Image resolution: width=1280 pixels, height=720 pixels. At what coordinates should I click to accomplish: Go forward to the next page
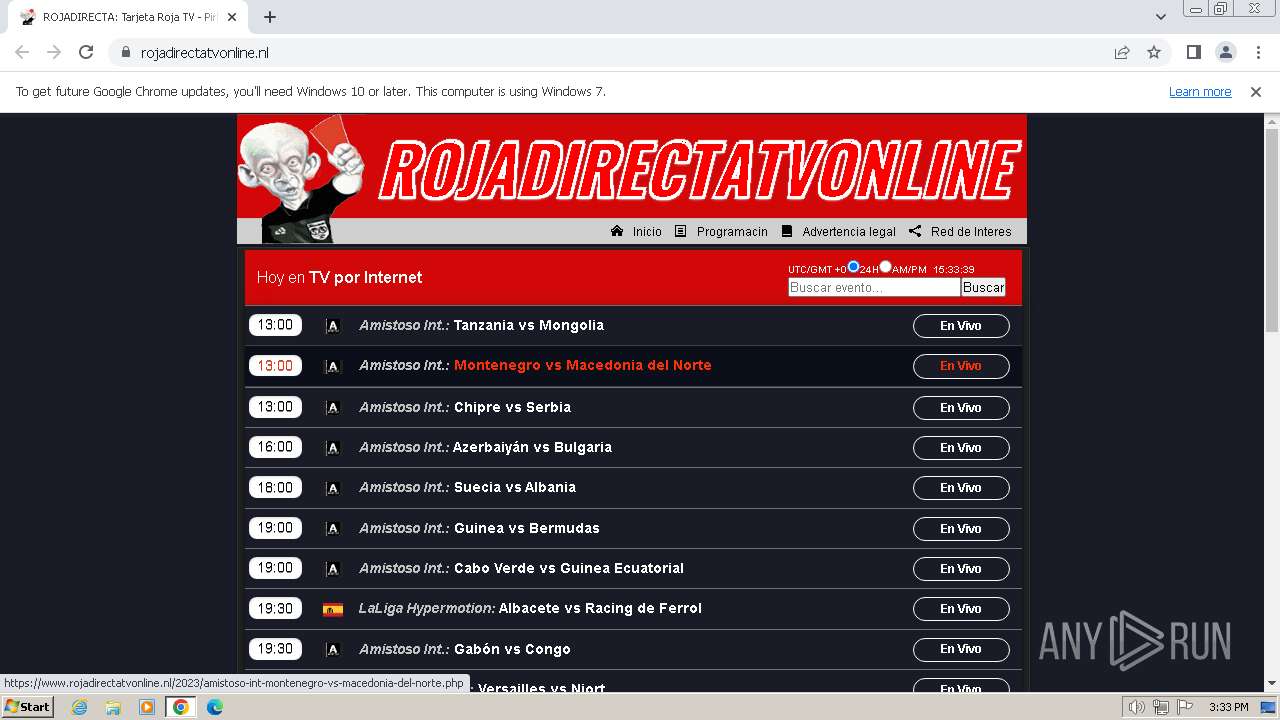point(54,53)
